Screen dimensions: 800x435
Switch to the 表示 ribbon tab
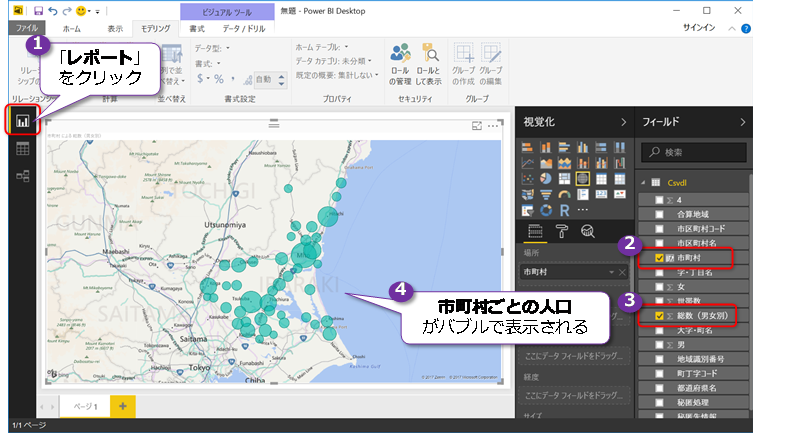(x=115, y=29)
